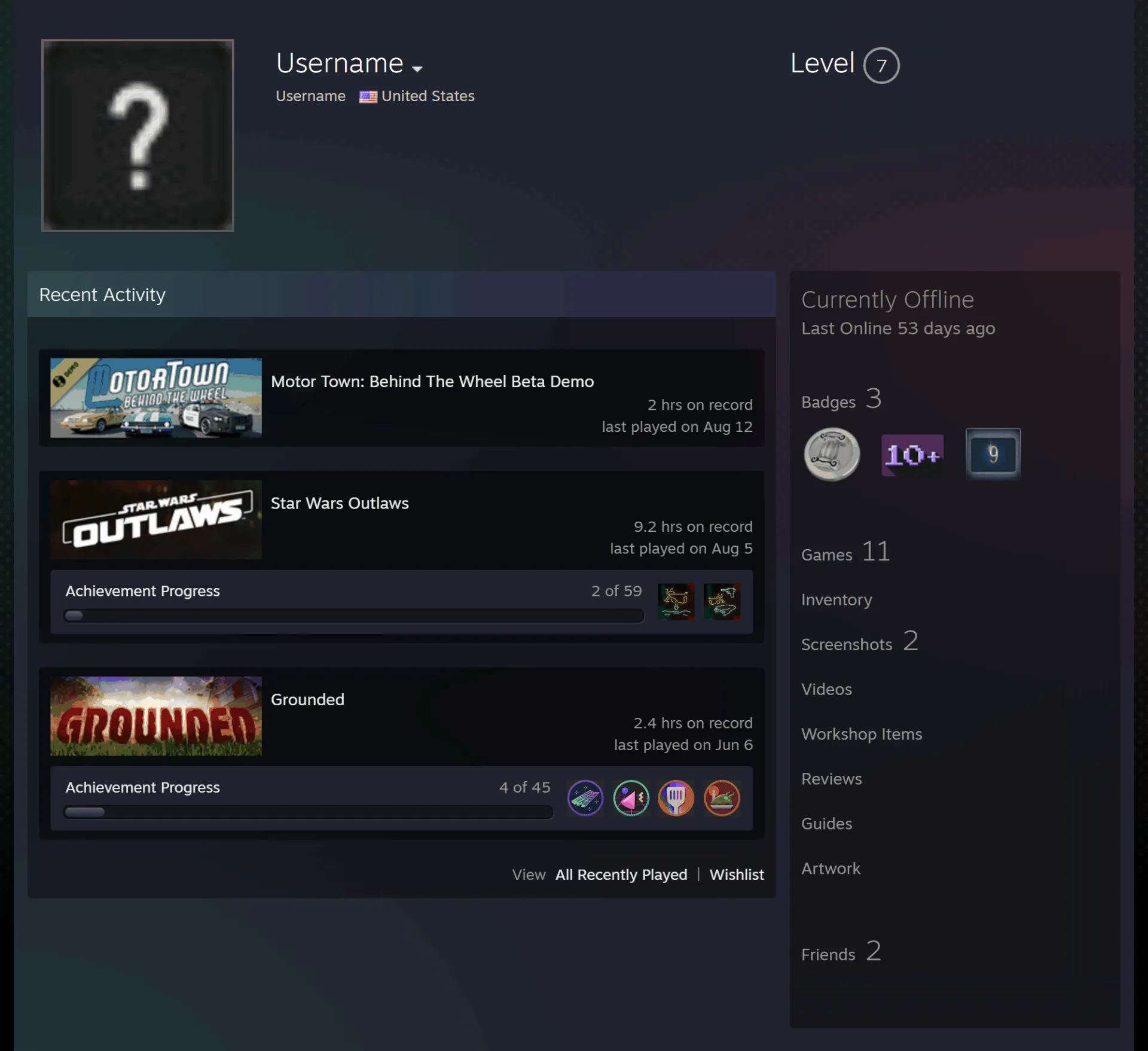This screenshot has height=1051, width=1148.
Task: Click Grounded achievement progress bar
Action: [x=308, y=812]
